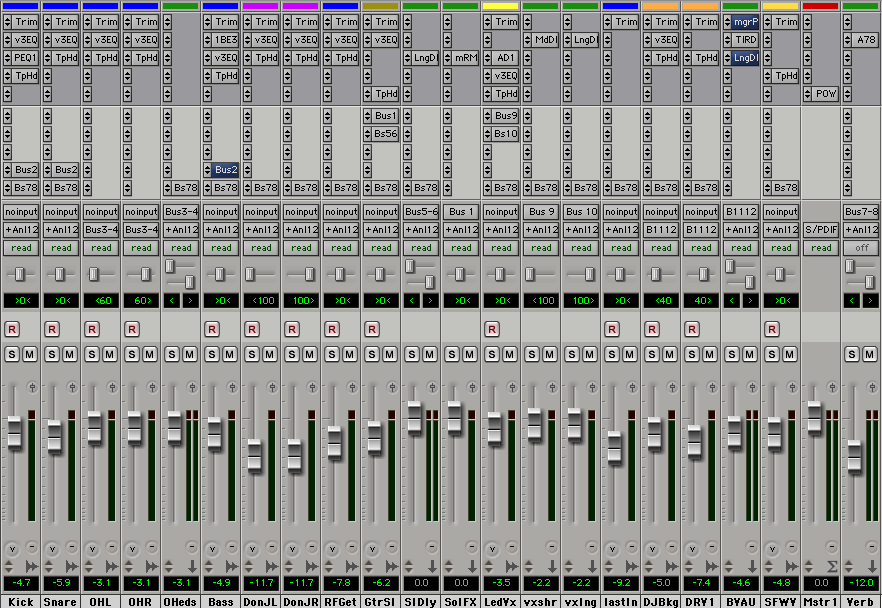Open the highlighted Bus2 send on Bass
The height and width of the screenshot is (608, 882).
point(226,169)
